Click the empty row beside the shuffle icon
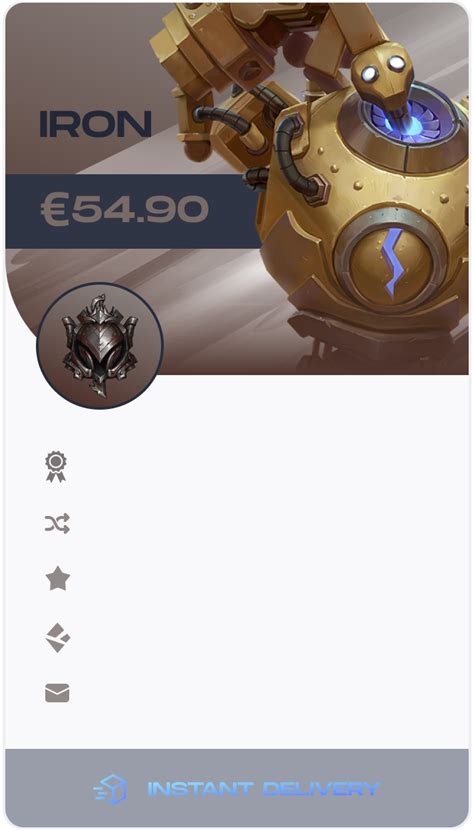The width and height of the screenshot is (474, 830). pos(265,524)
